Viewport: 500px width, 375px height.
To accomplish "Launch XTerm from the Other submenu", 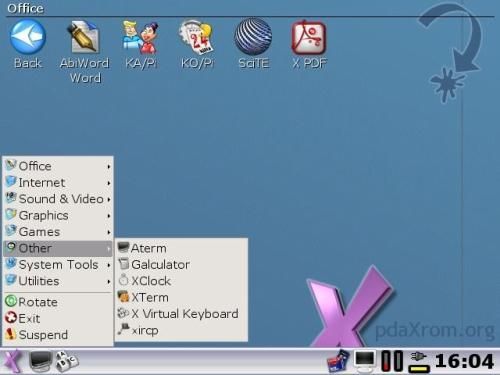I will point(181,297).
